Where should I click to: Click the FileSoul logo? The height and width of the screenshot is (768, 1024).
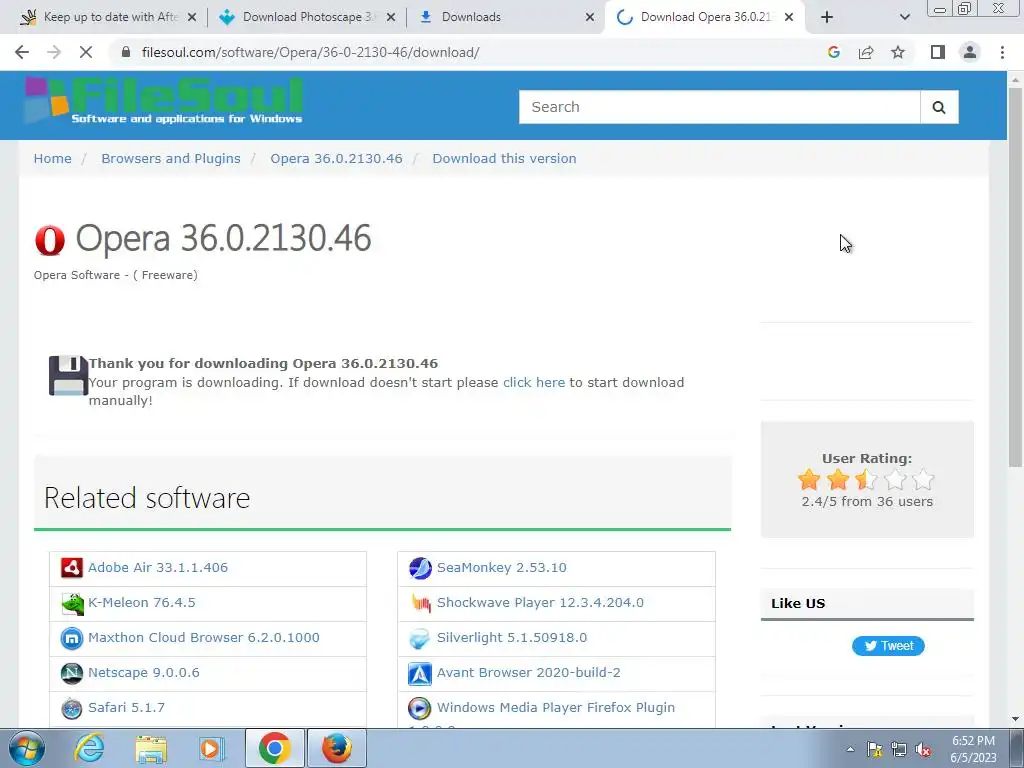tap(163, 101)
